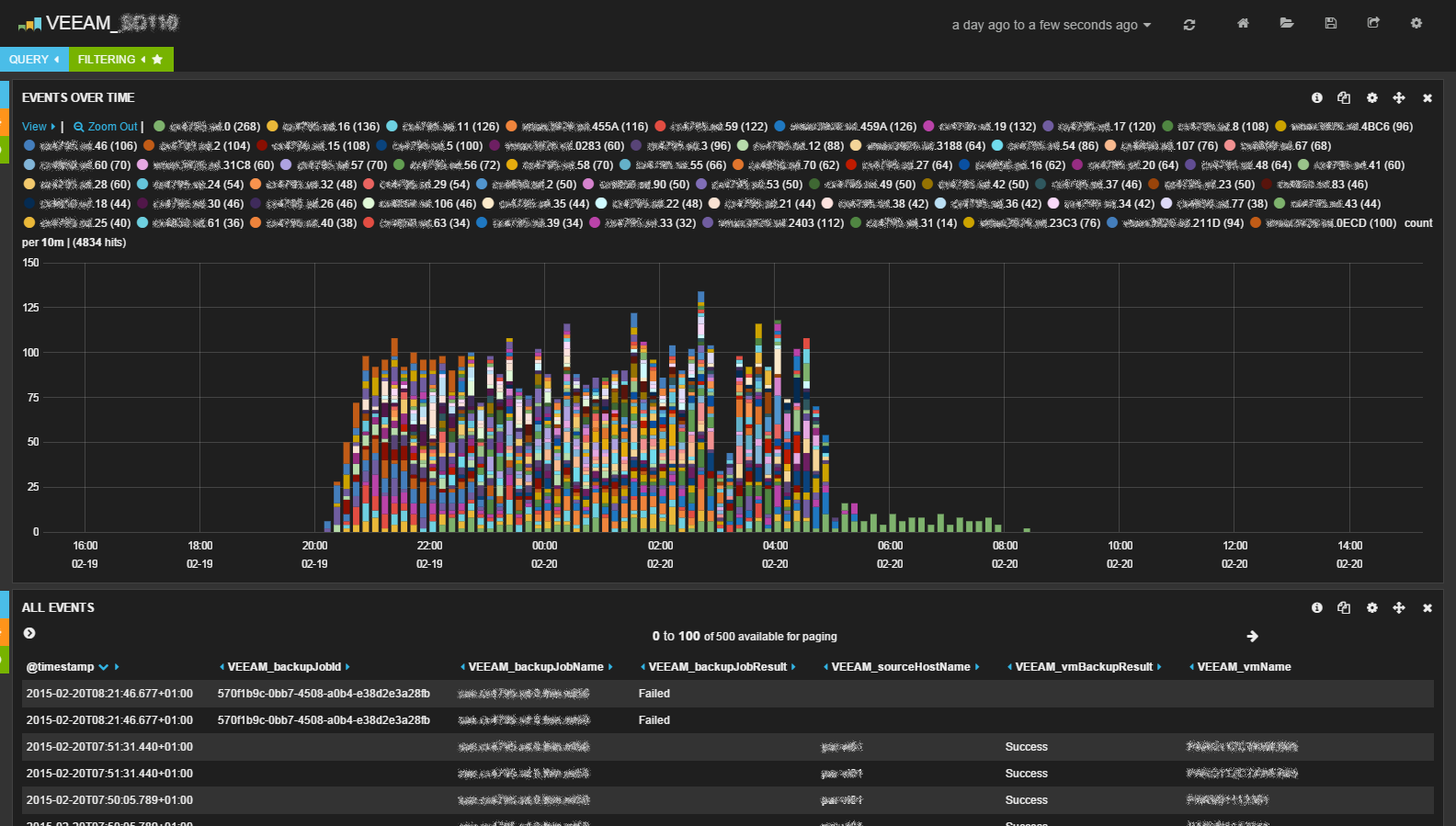Viewport: 1456px width, 826px height.
Task: Sort by VEEAM_backupJobResult column header
Action: [718, 667]
